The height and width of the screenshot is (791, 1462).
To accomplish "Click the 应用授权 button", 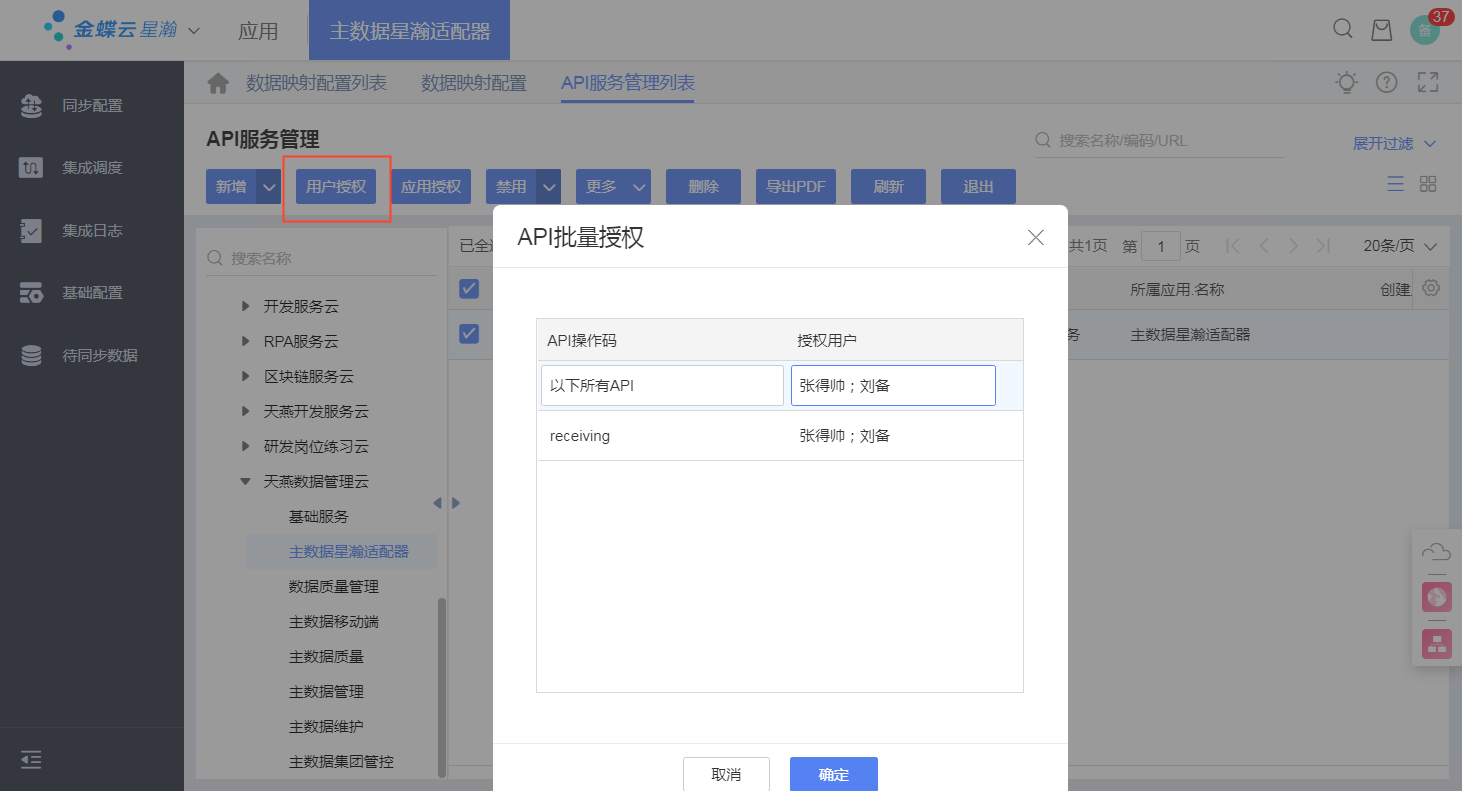I will point(431,187).
